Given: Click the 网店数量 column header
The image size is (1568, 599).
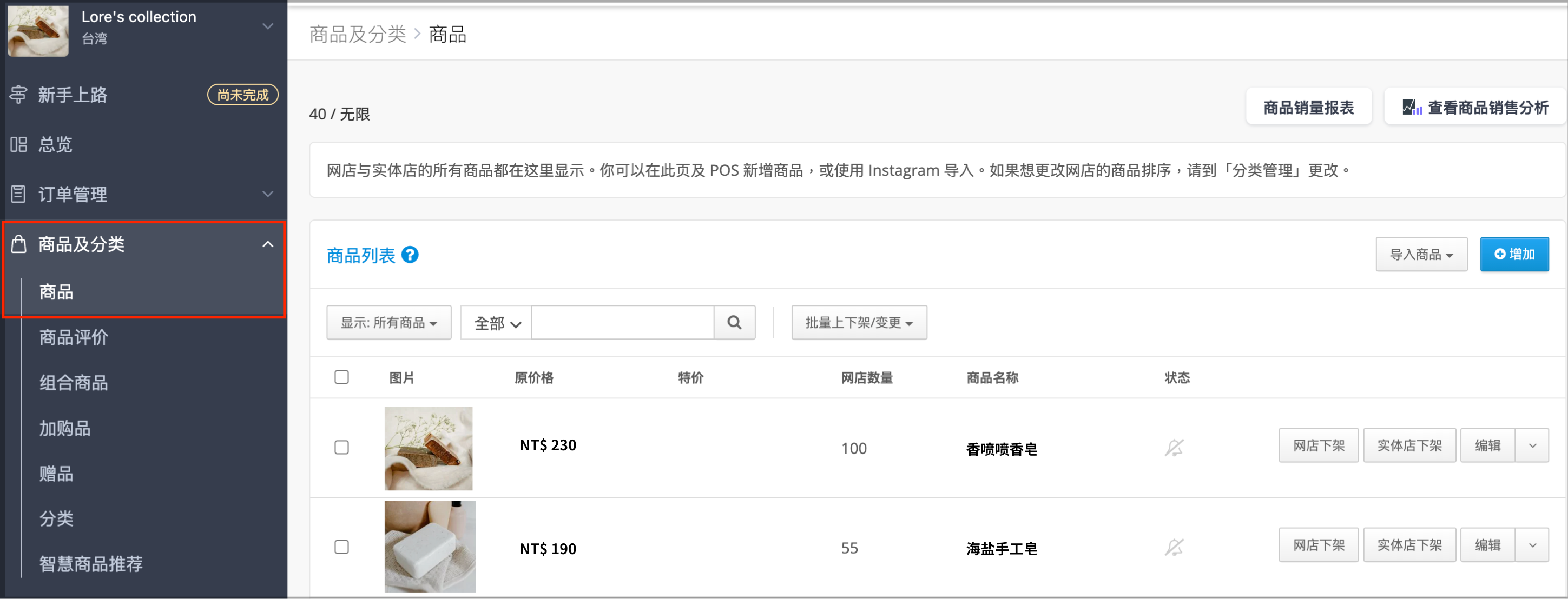Looking at the screenshot, I should (867, 378).
